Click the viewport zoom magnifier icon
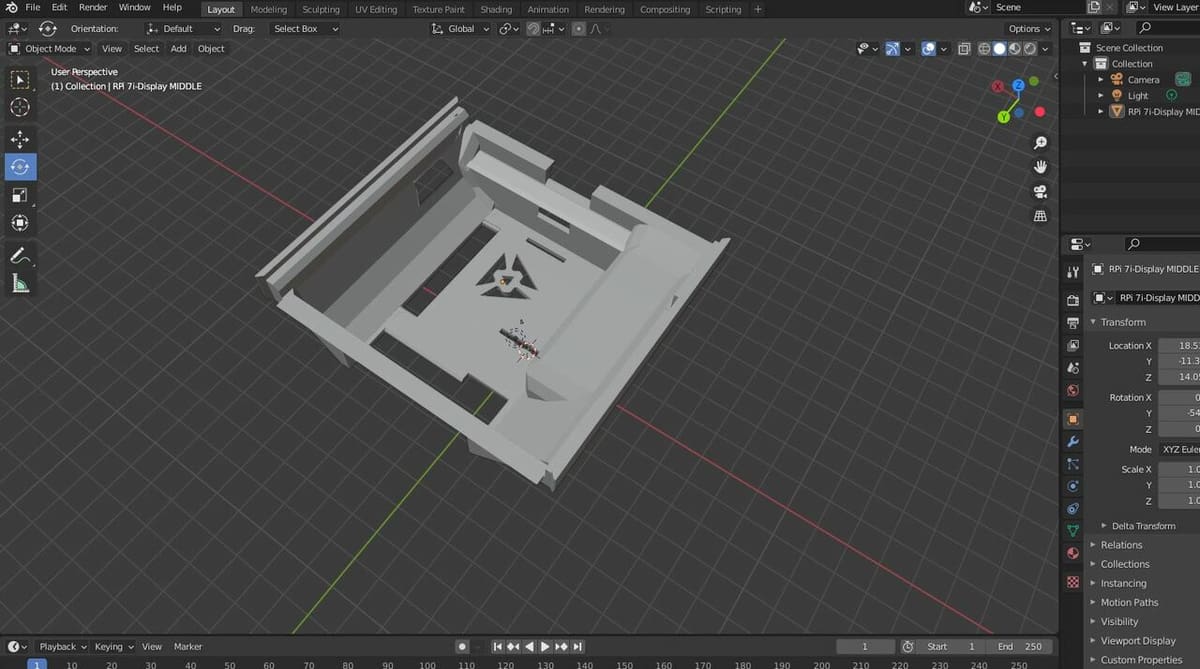This screenshot has height=669, width=1200. click(1040, 143)
